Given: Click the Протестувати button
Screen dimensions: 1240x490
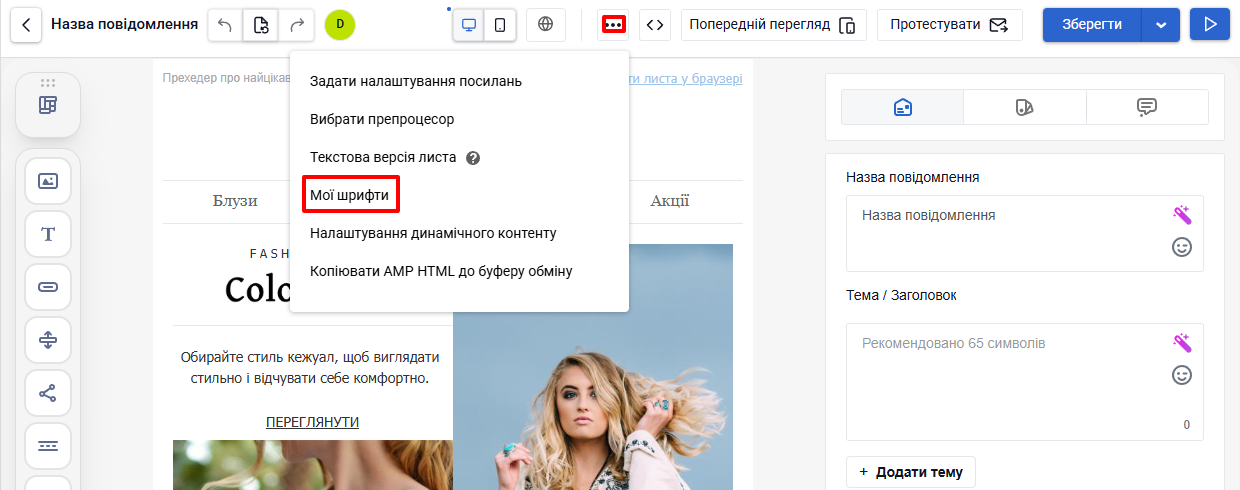Looking at the screenshot, I should click(949, 25).
